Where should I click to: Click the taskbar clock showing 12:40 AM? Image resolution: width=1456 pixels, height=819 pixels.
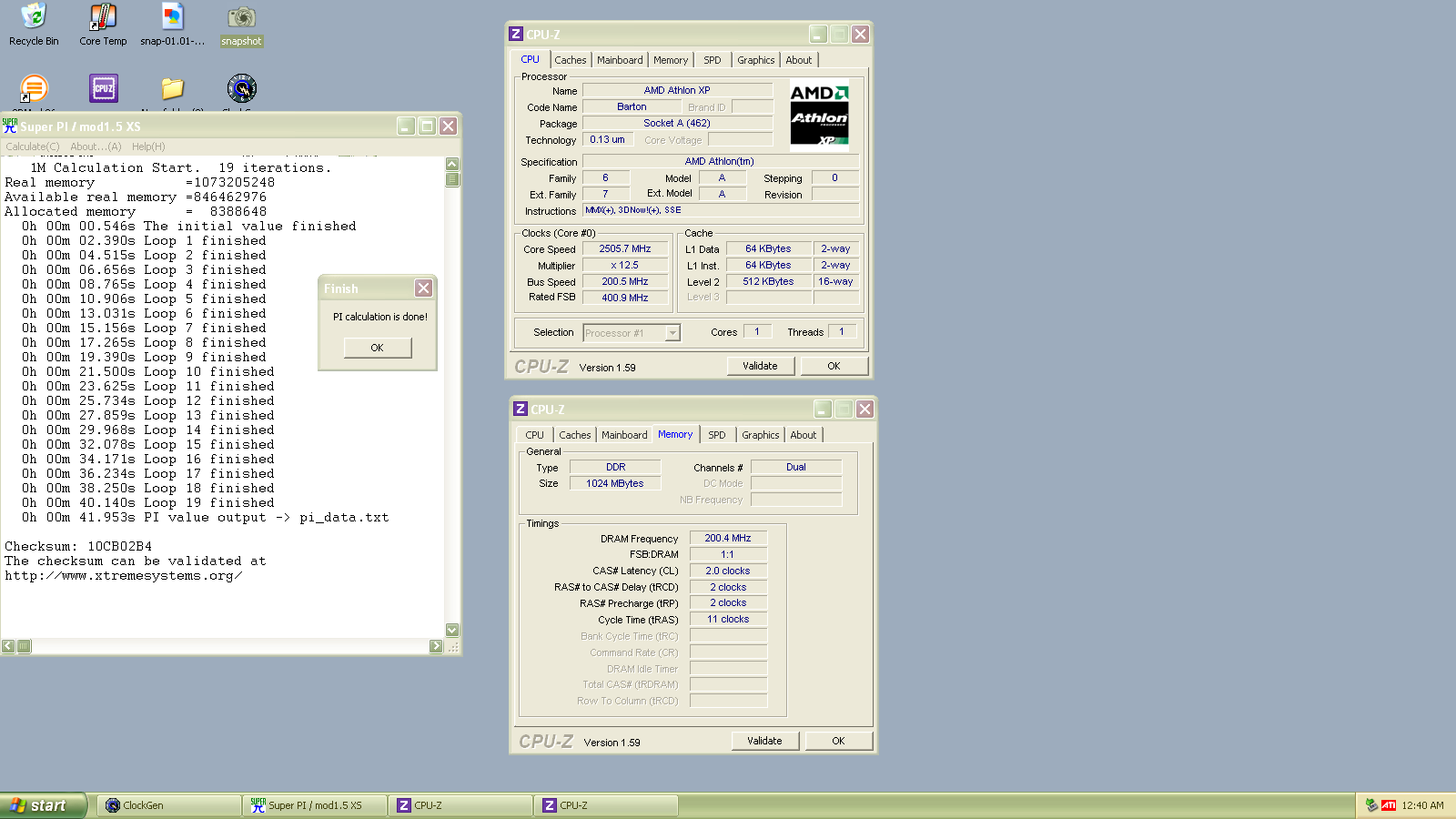click(1422, 805)
